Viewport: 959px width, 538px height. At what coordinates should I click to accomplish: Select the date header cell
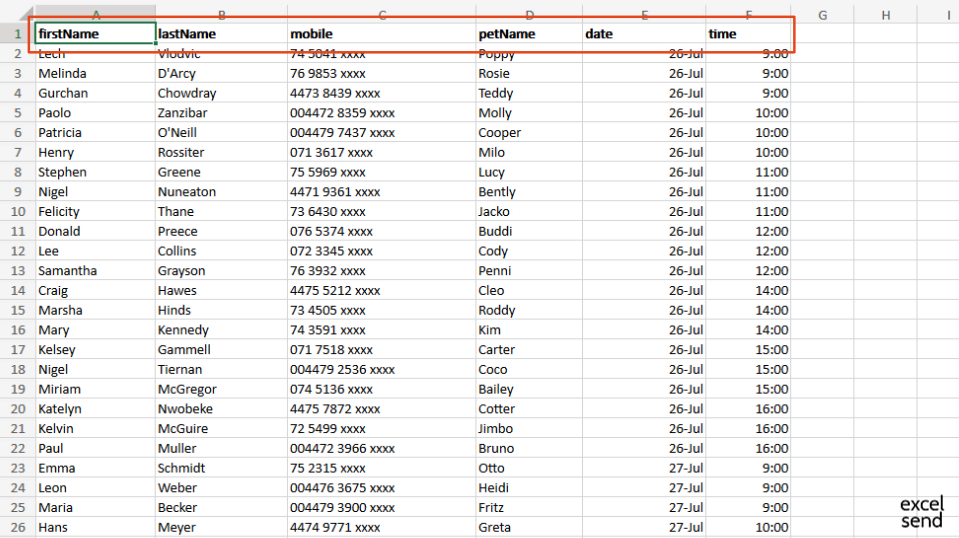click(x=644, y=34)
